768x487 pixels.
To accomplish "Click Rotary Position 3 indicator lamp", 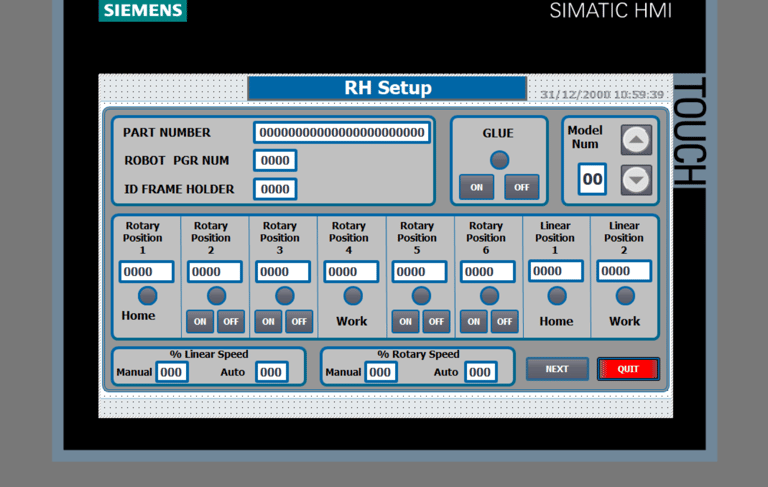I will (x=285, y=296).
